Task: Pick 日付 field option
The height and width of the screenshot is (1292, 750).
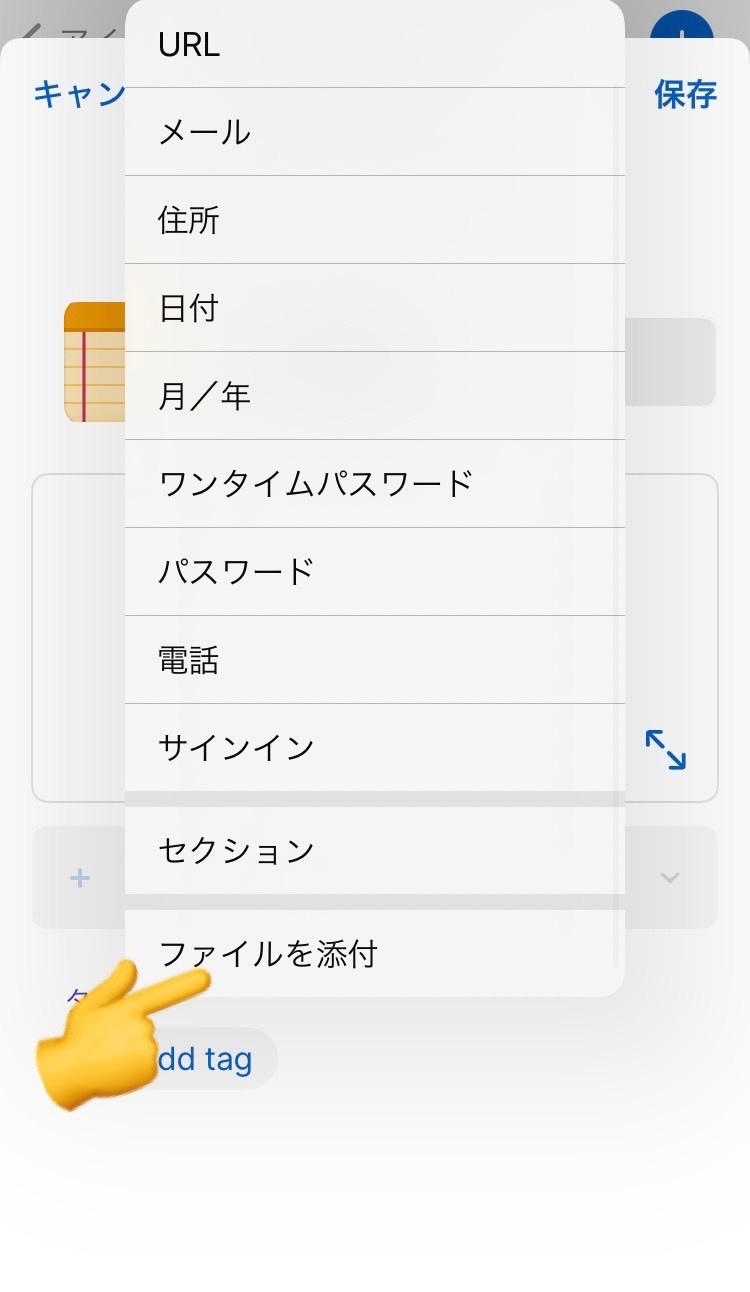Action: 374,308
